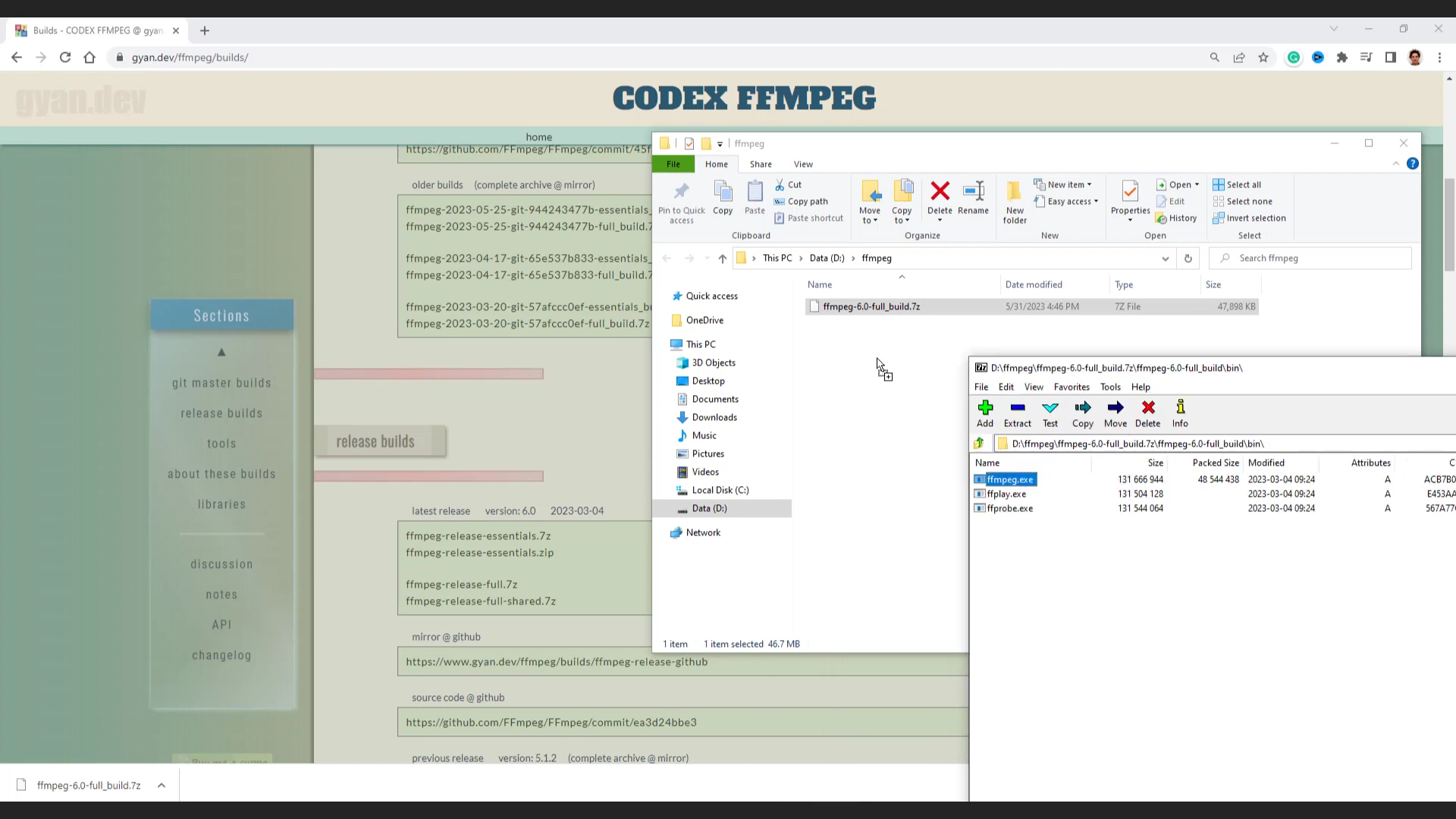
Task: Click the Properties icon in ribbon
Action: coord(1130,197)
